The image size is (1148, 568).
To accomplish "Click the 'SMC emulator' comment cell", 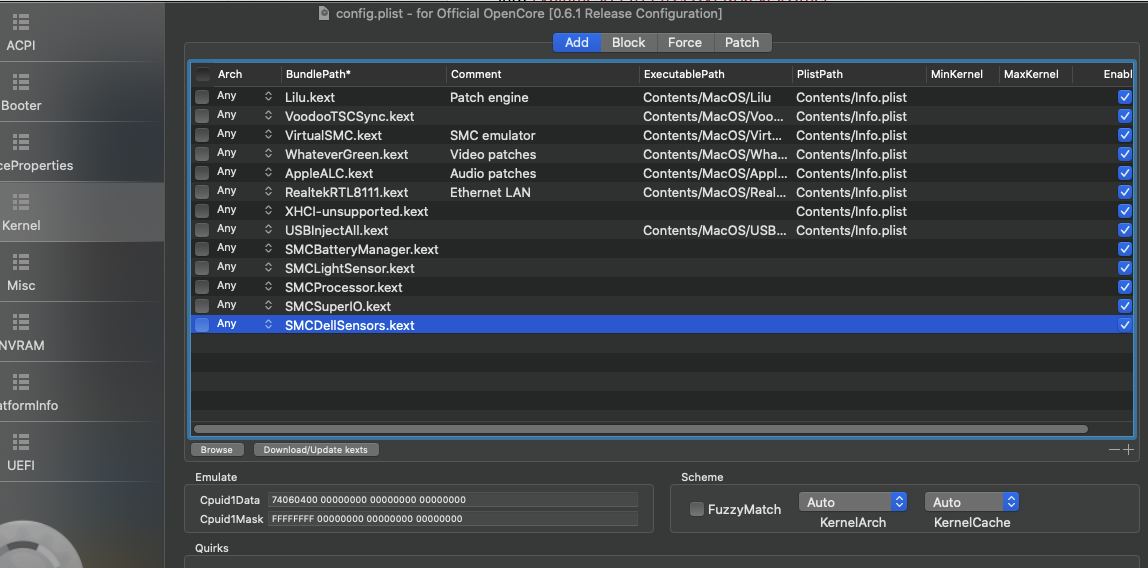I will pyautogui.click(x=492, y=135).
